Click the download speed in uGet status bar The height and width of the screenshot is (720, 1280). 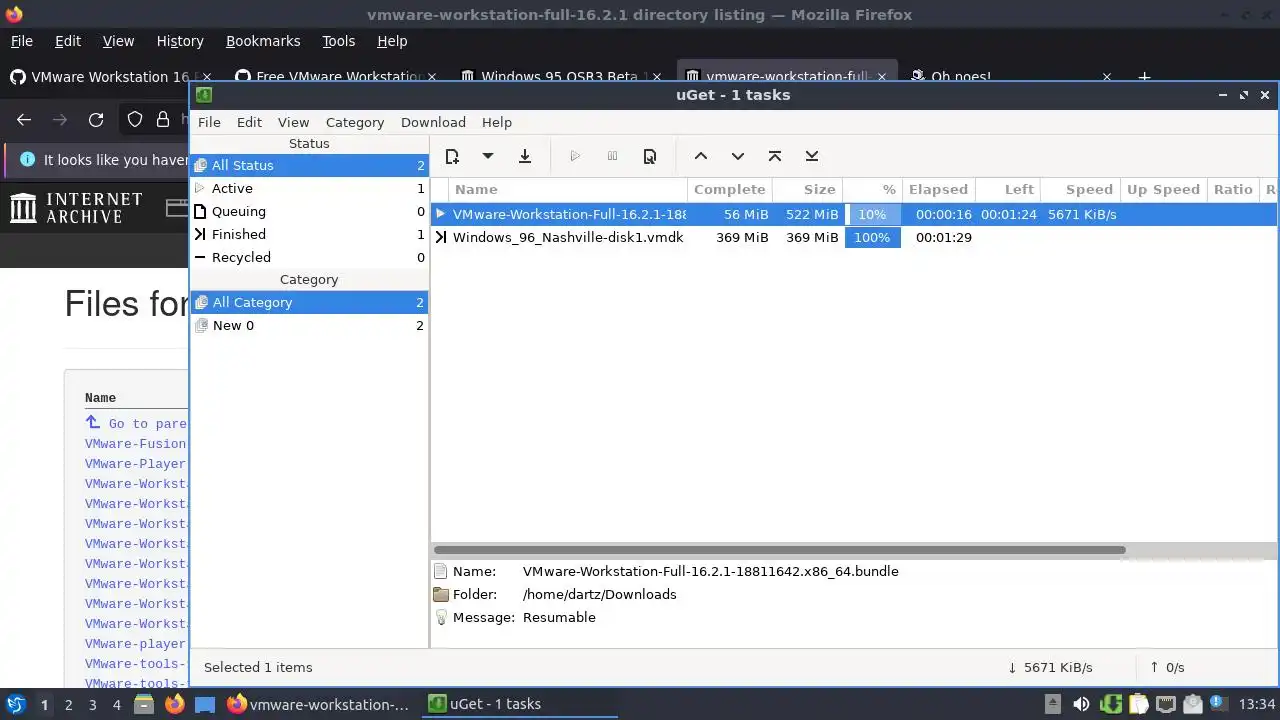[1050, 667]
